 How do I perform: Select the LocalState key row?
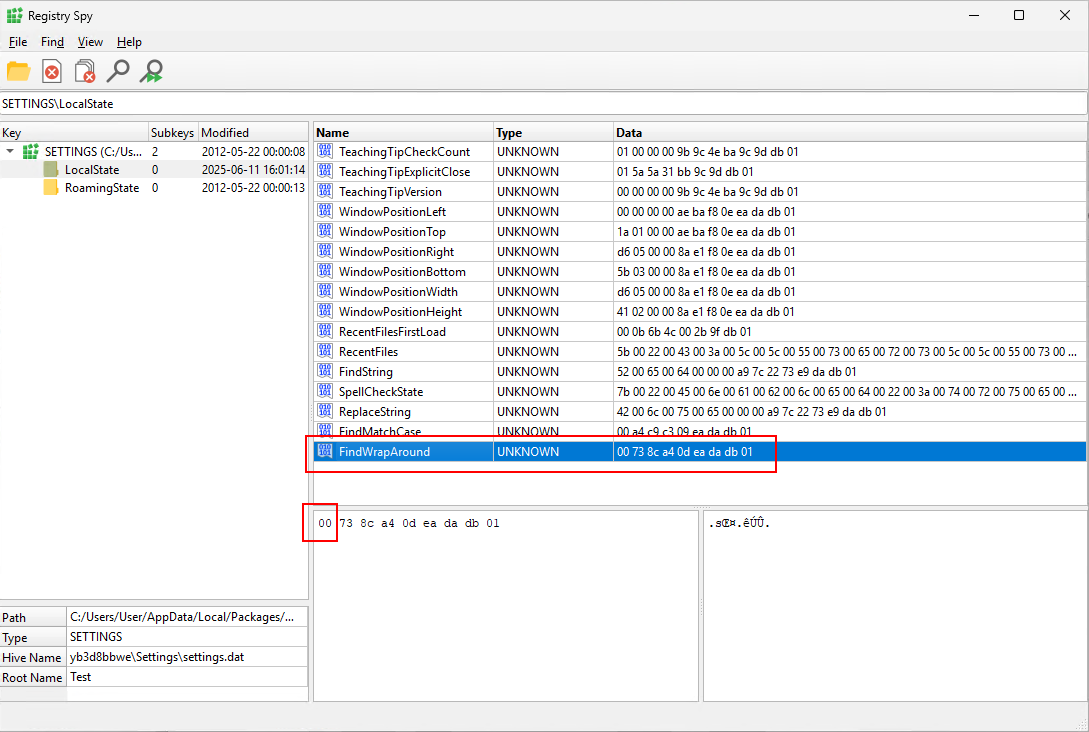pyautogui.click(x=153, y=169)
